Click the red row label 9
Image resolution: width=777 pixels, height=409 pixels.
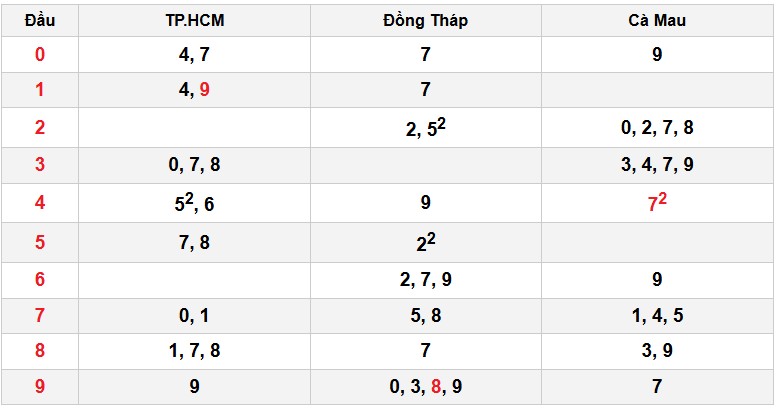[39, 386]
